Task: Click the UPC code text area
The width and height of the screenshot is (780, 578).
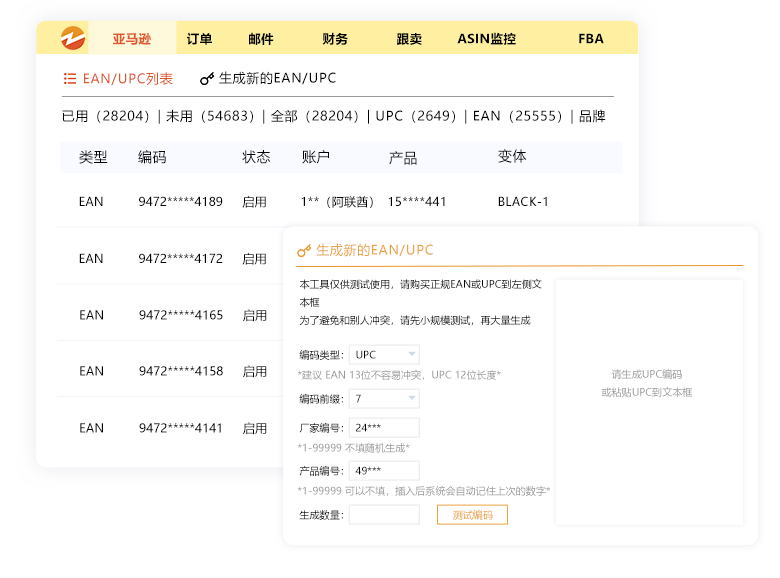Action: (x=648, y=400)
